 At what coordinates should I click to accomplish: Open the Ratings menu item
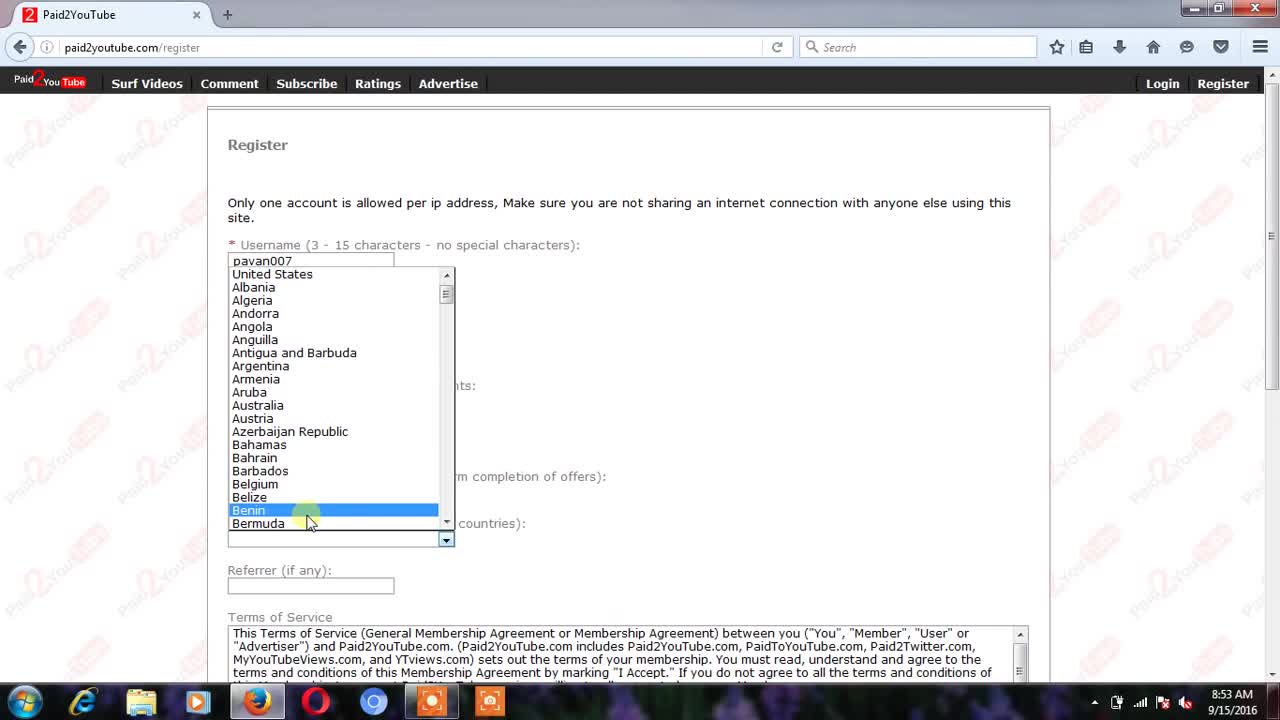378,83
